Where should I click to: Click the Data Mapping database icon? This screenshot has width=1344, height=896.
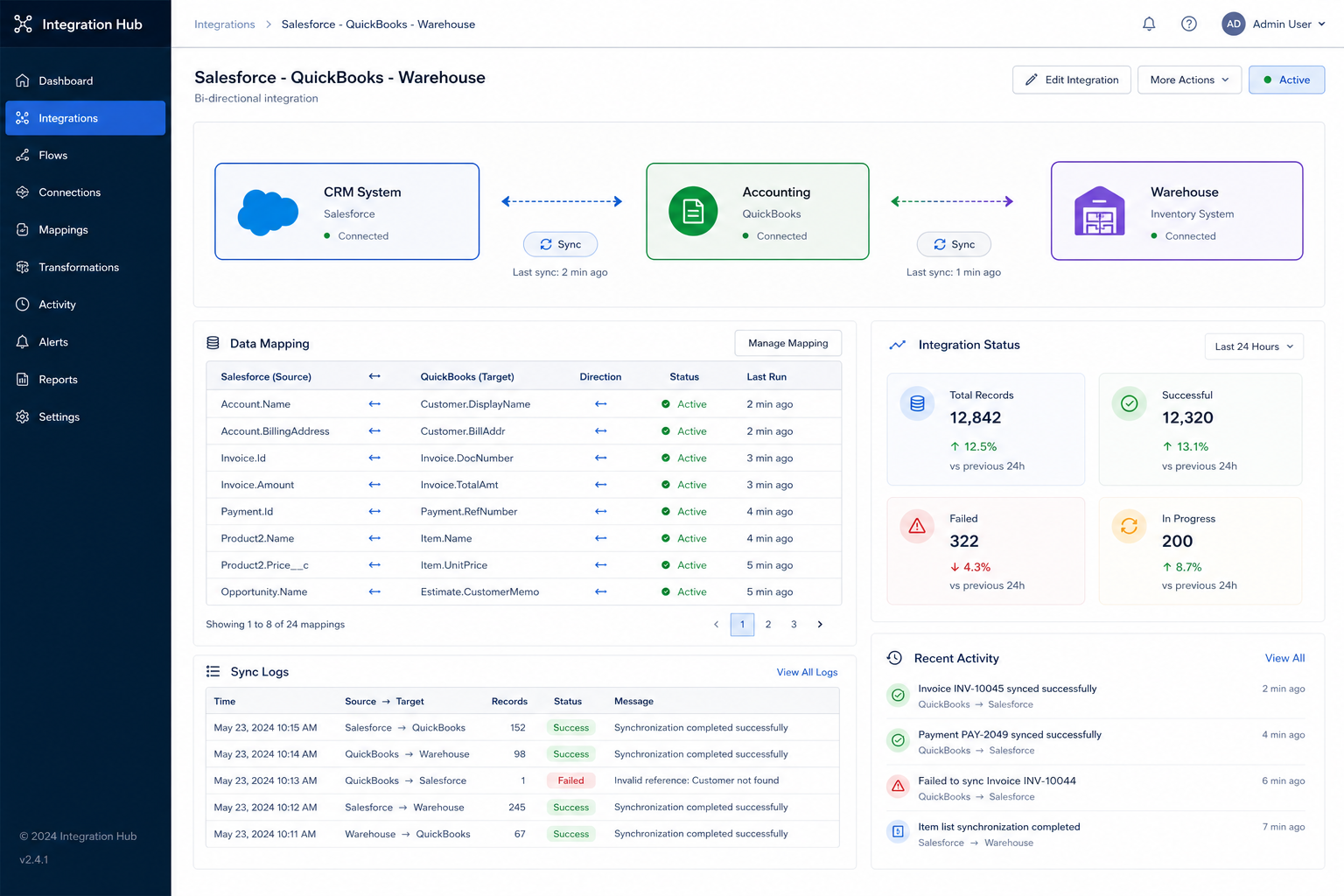click(x=213, y=343)
